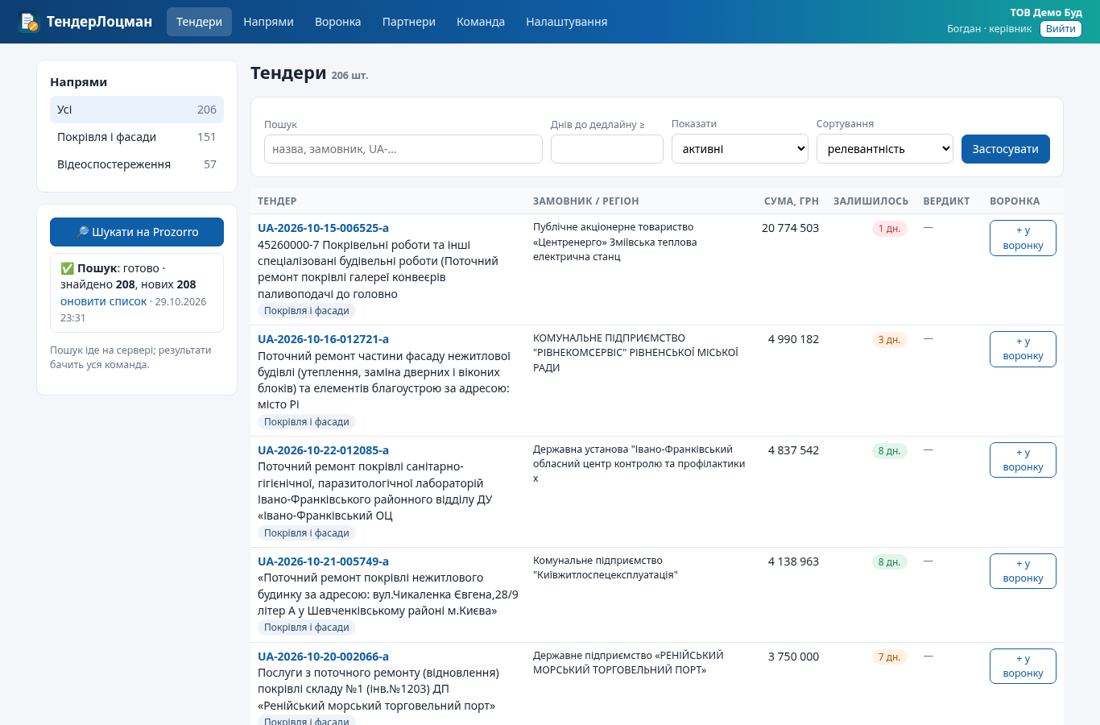Go to Напрями in the top navigation
The image size is (1100, 725).
(x=269, y=22)
